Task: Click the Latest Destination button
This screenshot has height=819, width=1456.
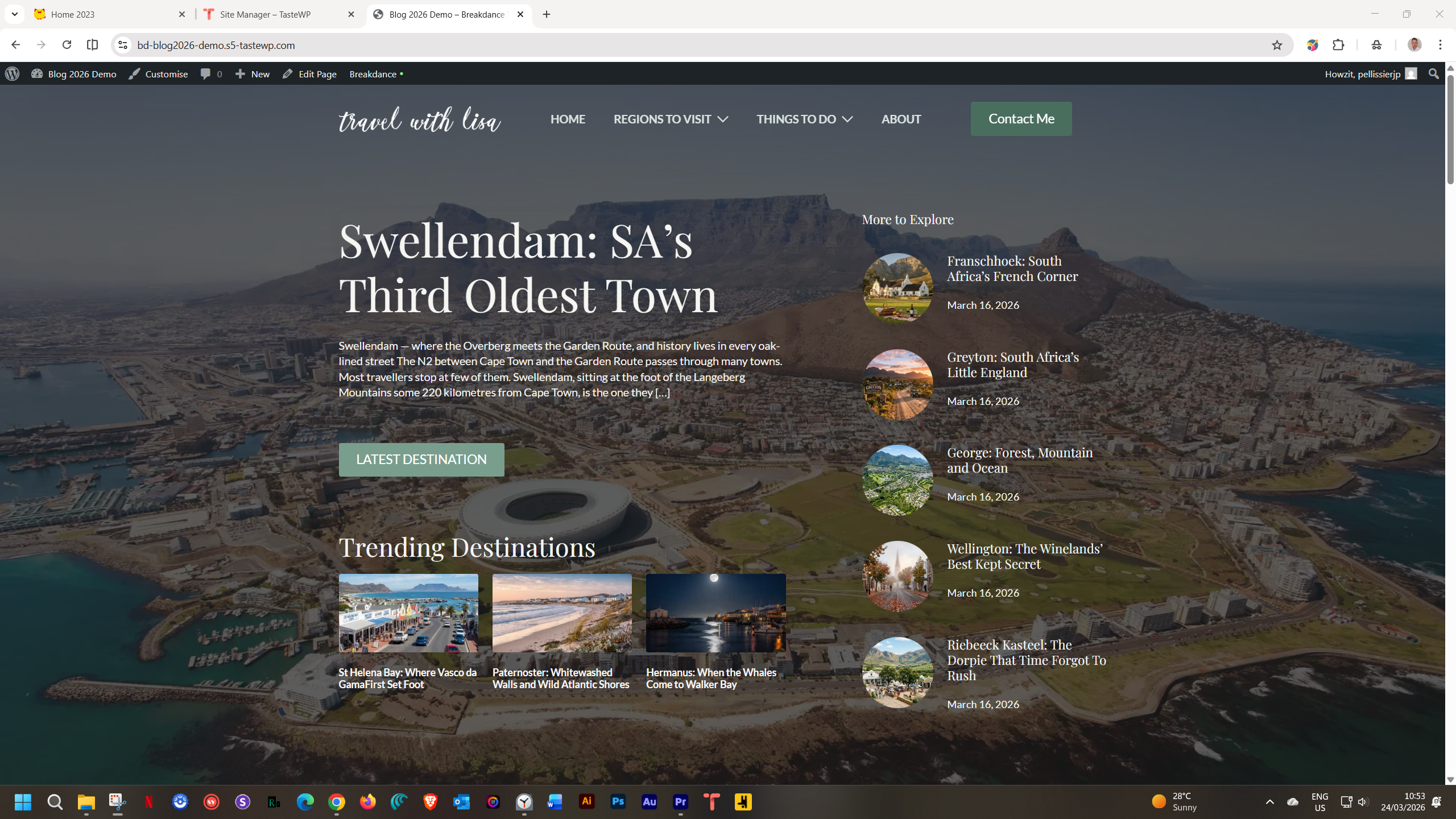Action: pyautogui.click(x=421, y=460)
